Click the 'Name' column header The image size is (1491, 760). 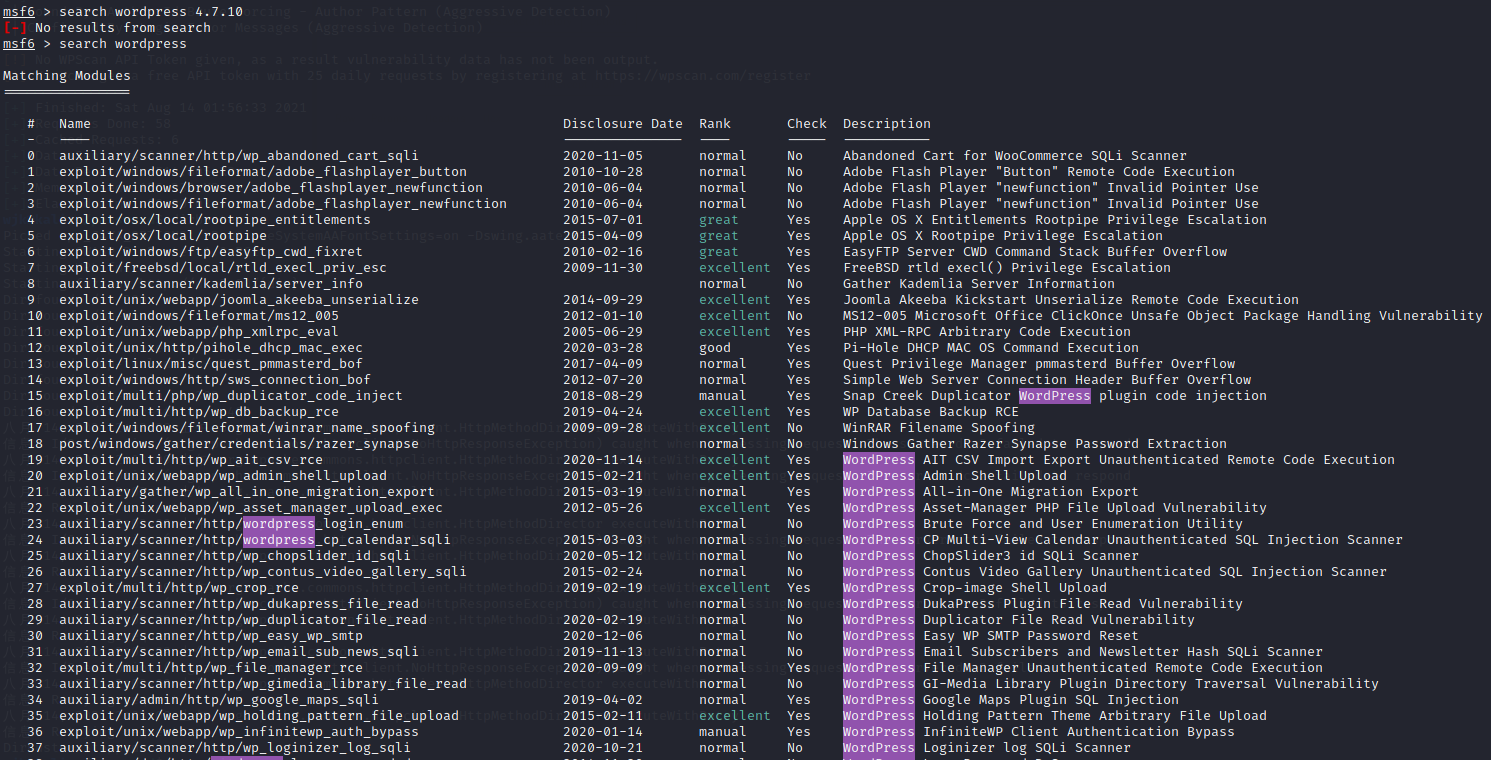click(75, 124)
